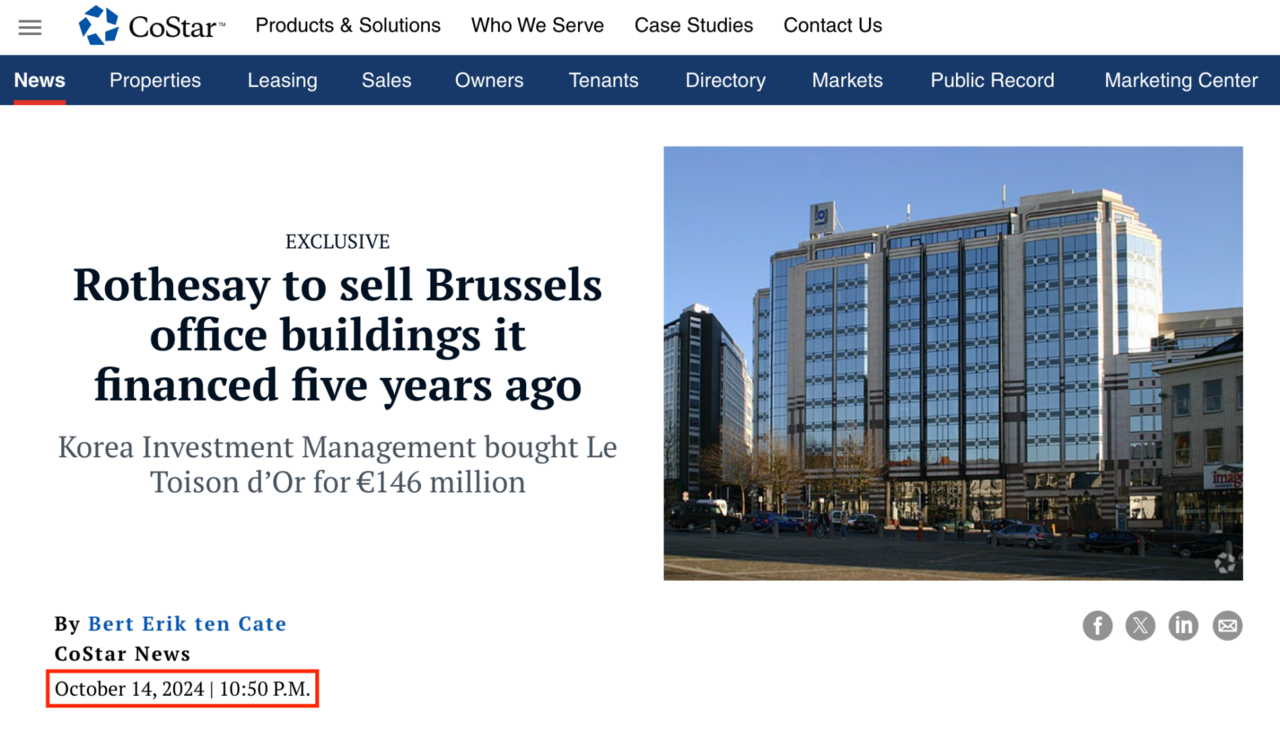Go to the Owners tab
The width and height of the screenshot is (1280, 732).
coord(489,81)
